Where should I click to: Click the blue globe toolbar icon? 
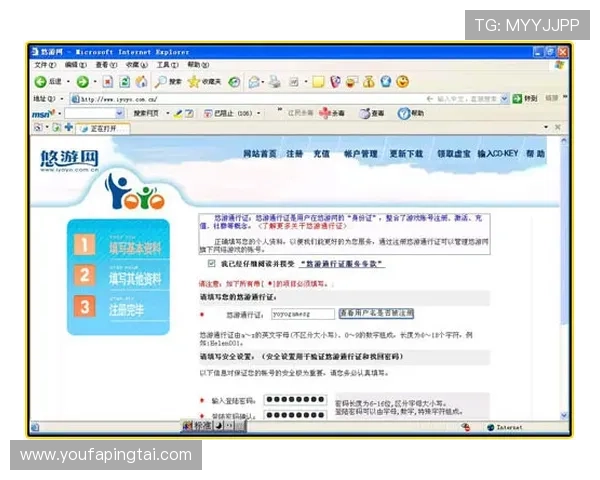(x=386, y=81)
